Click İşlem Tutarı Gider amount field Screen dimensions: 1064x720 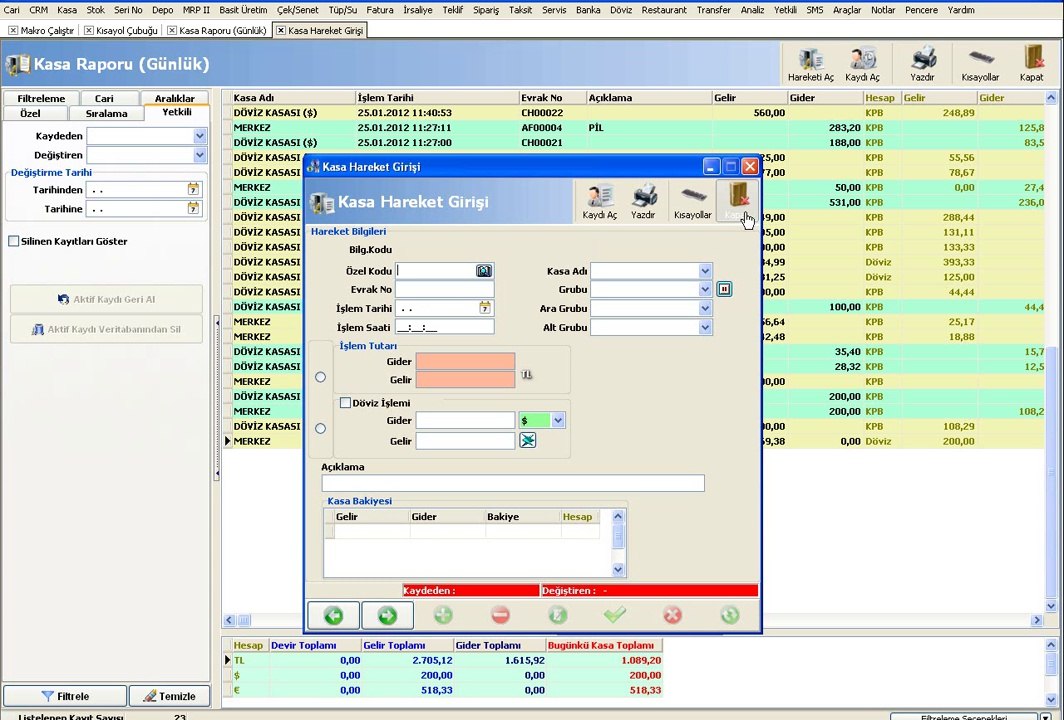465,362
